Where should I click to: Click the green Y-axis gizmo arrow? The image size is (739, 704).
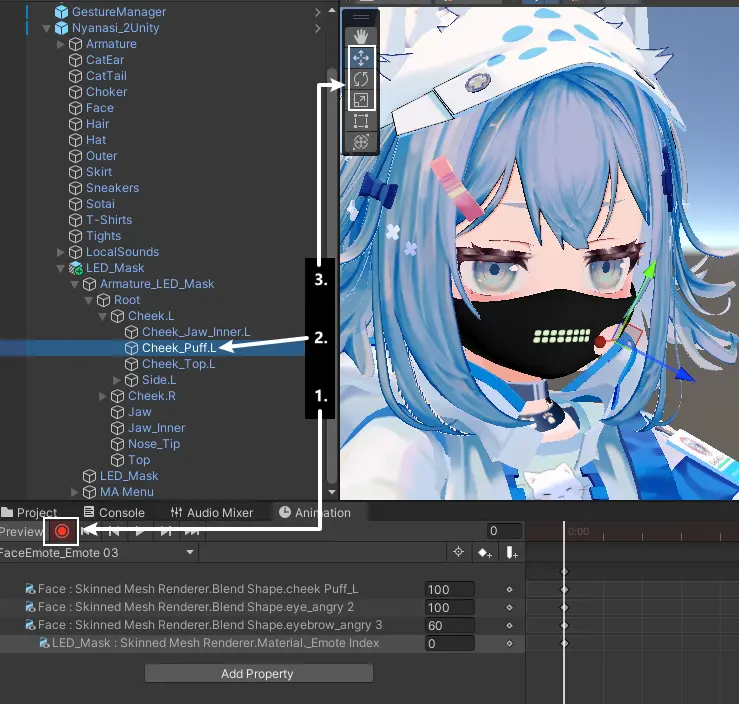pyautogui.click(x=650, y=269)
